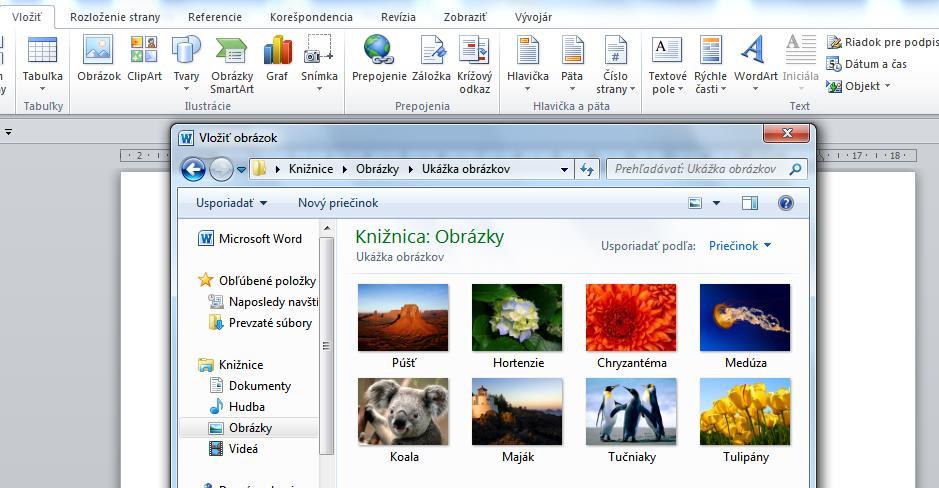939x488 pixels.
Task: Open the Priečinok arrange-by dropdown
Action: tap(740, 245)
